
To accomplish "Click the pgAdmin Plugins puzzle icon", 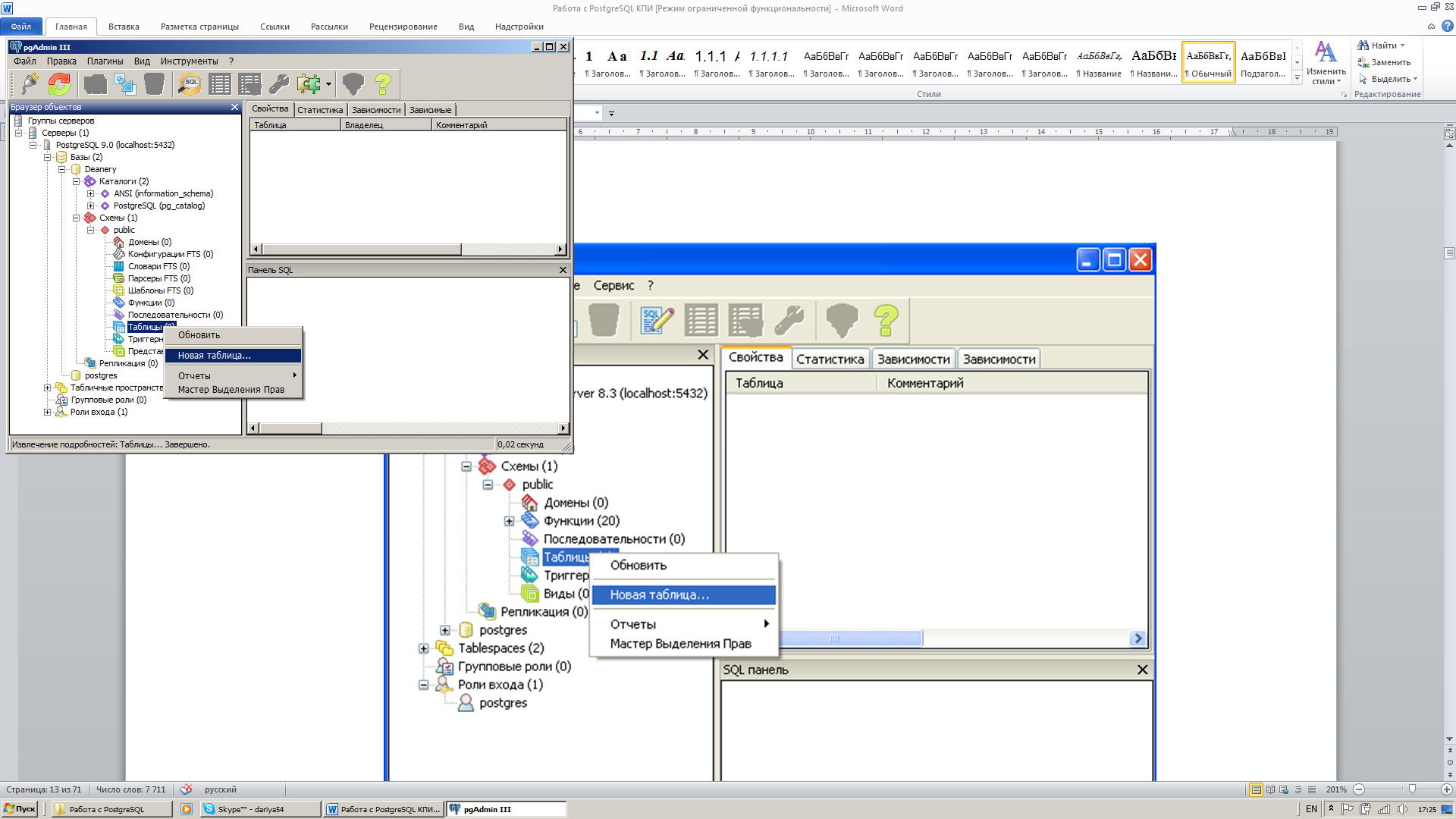I will click(309, 83).
